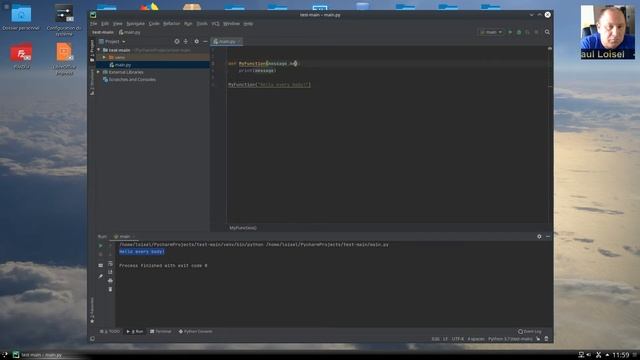Open the File menu
Screen dimensions: 640x360
[93, 24]
